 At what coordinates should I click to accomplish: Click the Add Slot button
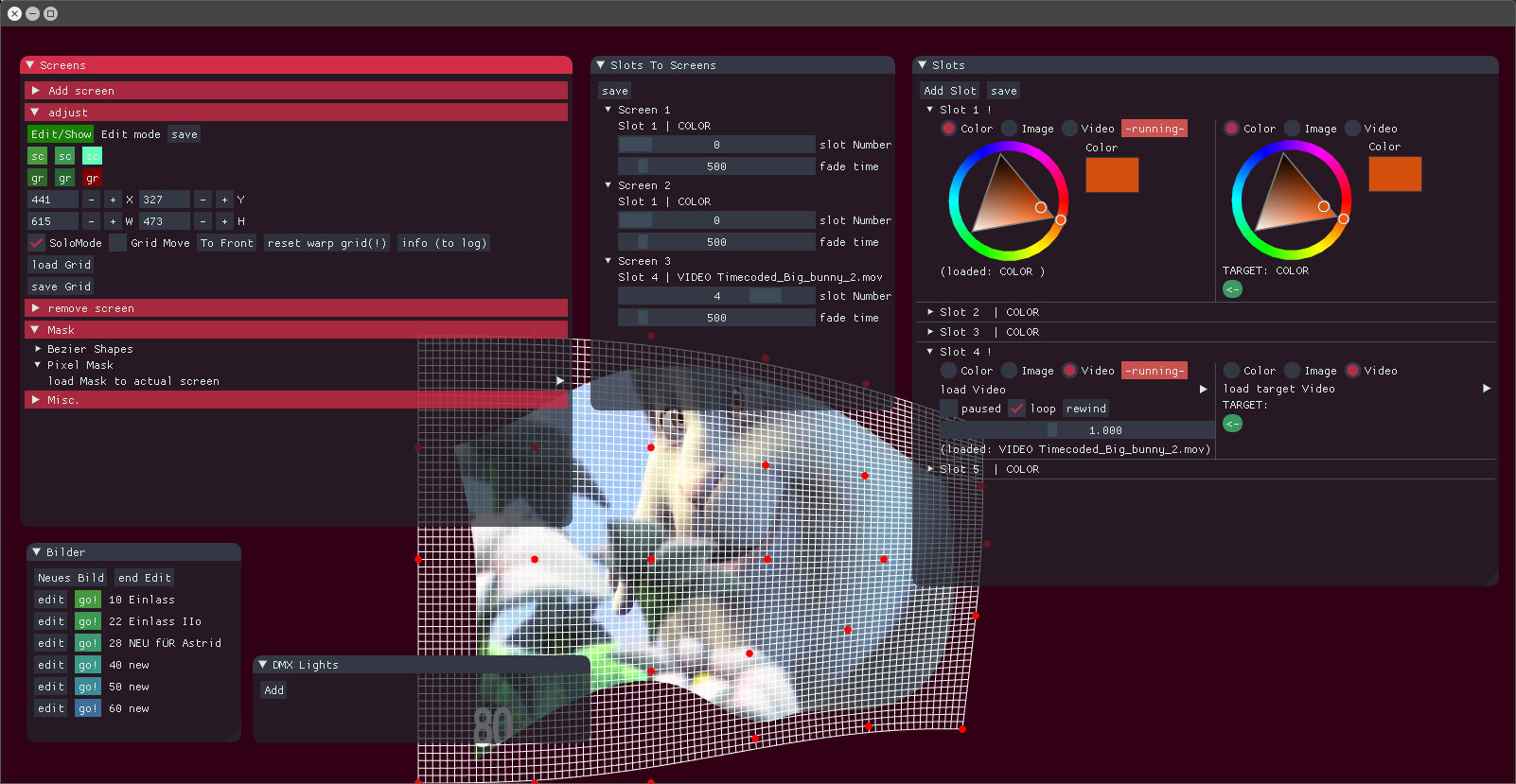pos(950,91)
